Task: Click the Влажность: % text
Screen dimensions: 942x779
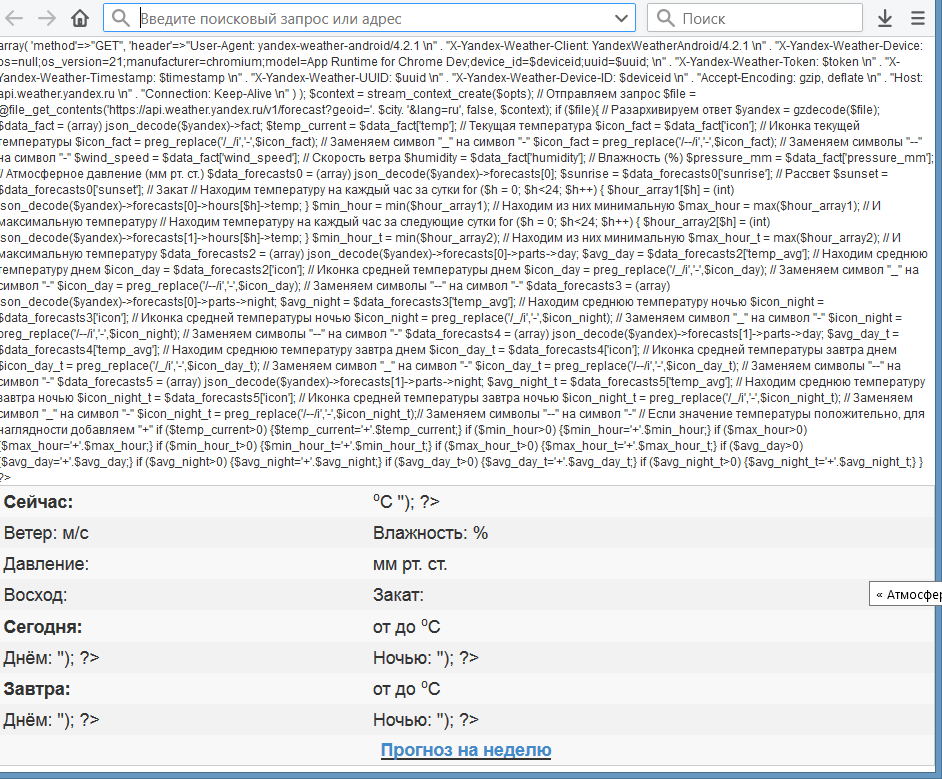Action: [x=430, y=533]
